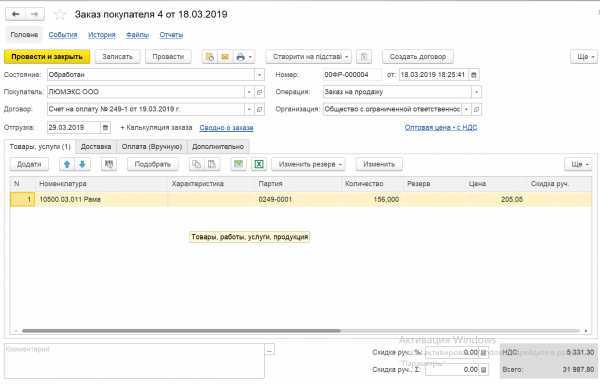This screenshot has width=600, height=384.
Task: Click into the Комментарий text field
Action: [x=134, y=361]
